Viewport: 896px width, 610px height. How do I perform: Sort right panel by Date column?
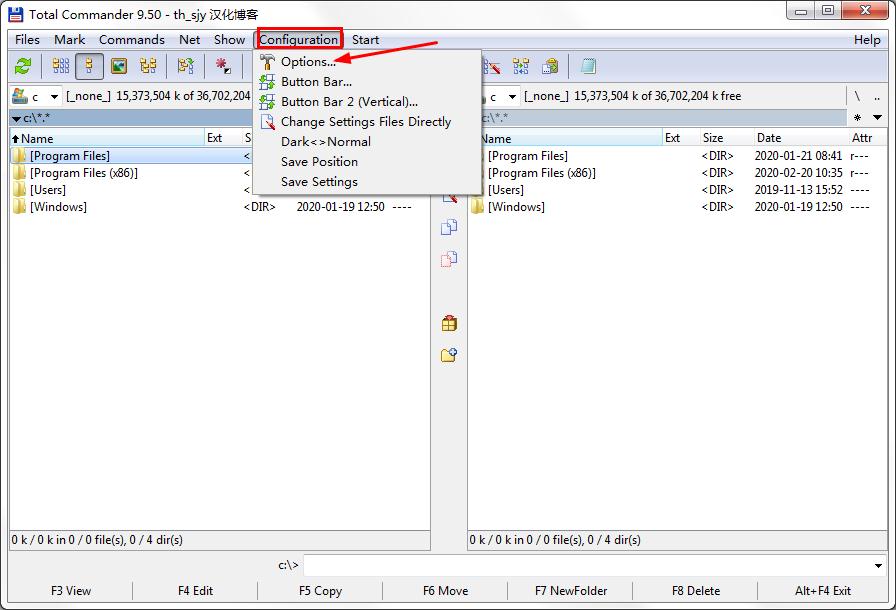(x=800, y=138)
